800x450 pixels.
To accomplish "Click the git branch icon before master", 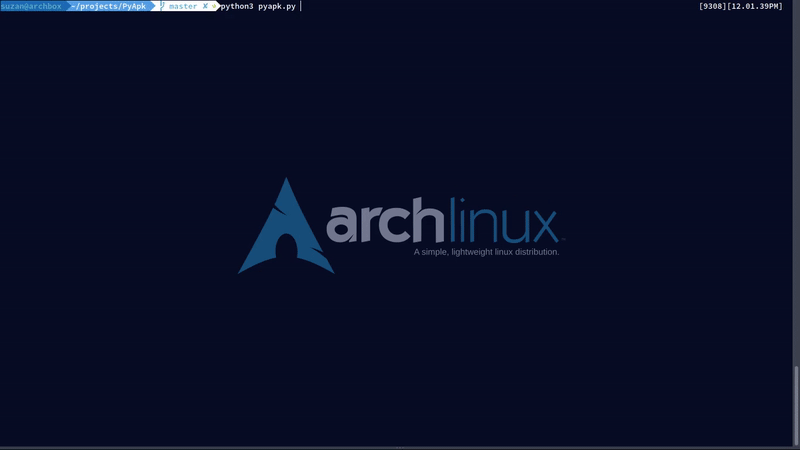I will (x=162, y=6).
